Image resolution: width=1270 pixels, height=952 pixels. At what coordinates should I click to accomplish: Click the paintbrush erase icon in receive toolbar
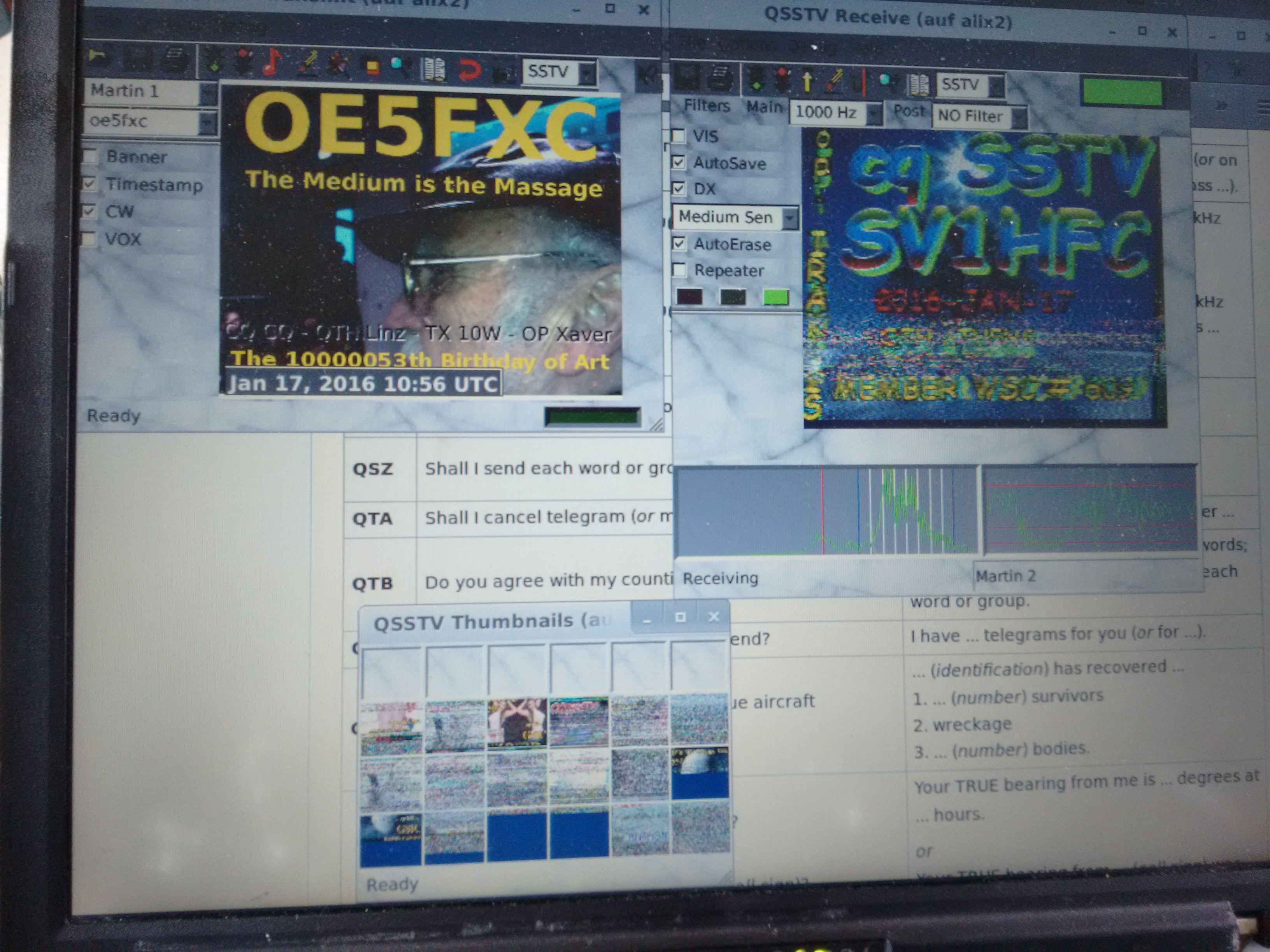(x=834, y=80)
